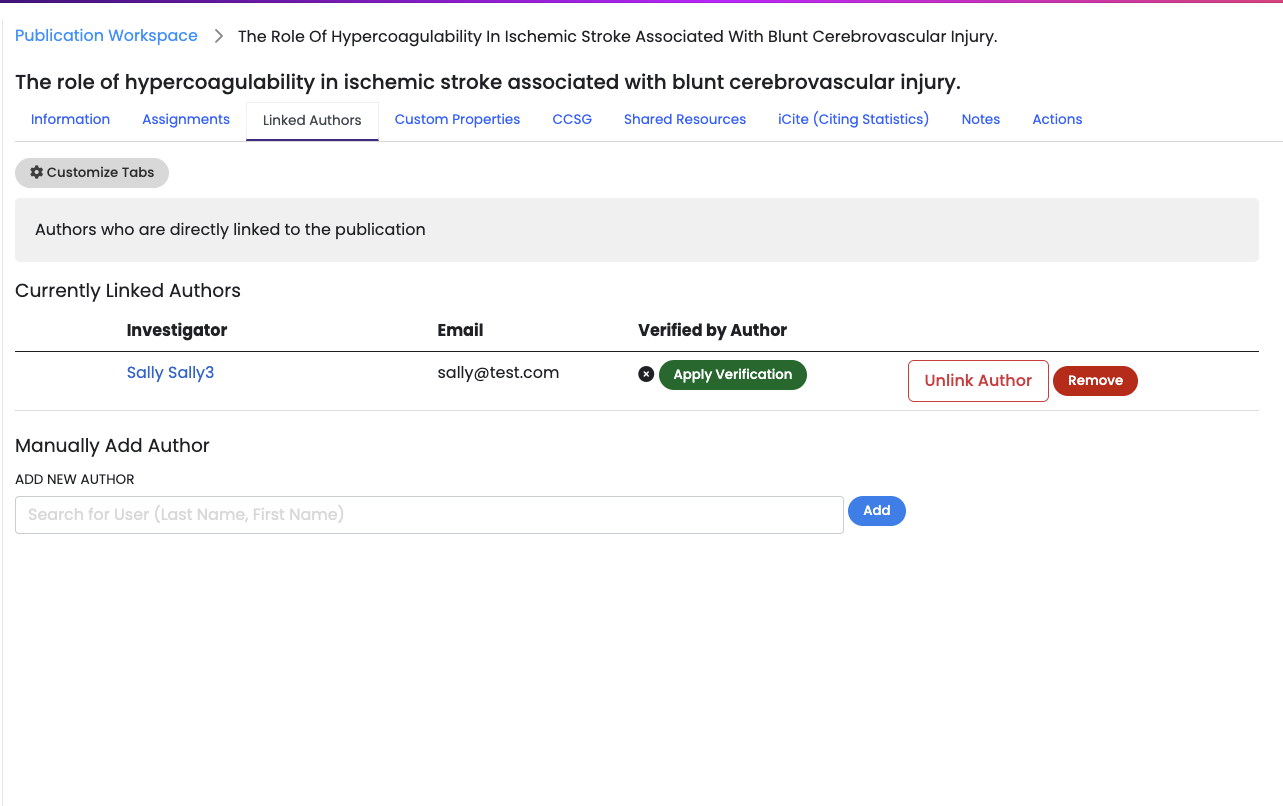Open the Custom Properties tab
Viewport: 1283px width, 806px height.
point(457,119)
